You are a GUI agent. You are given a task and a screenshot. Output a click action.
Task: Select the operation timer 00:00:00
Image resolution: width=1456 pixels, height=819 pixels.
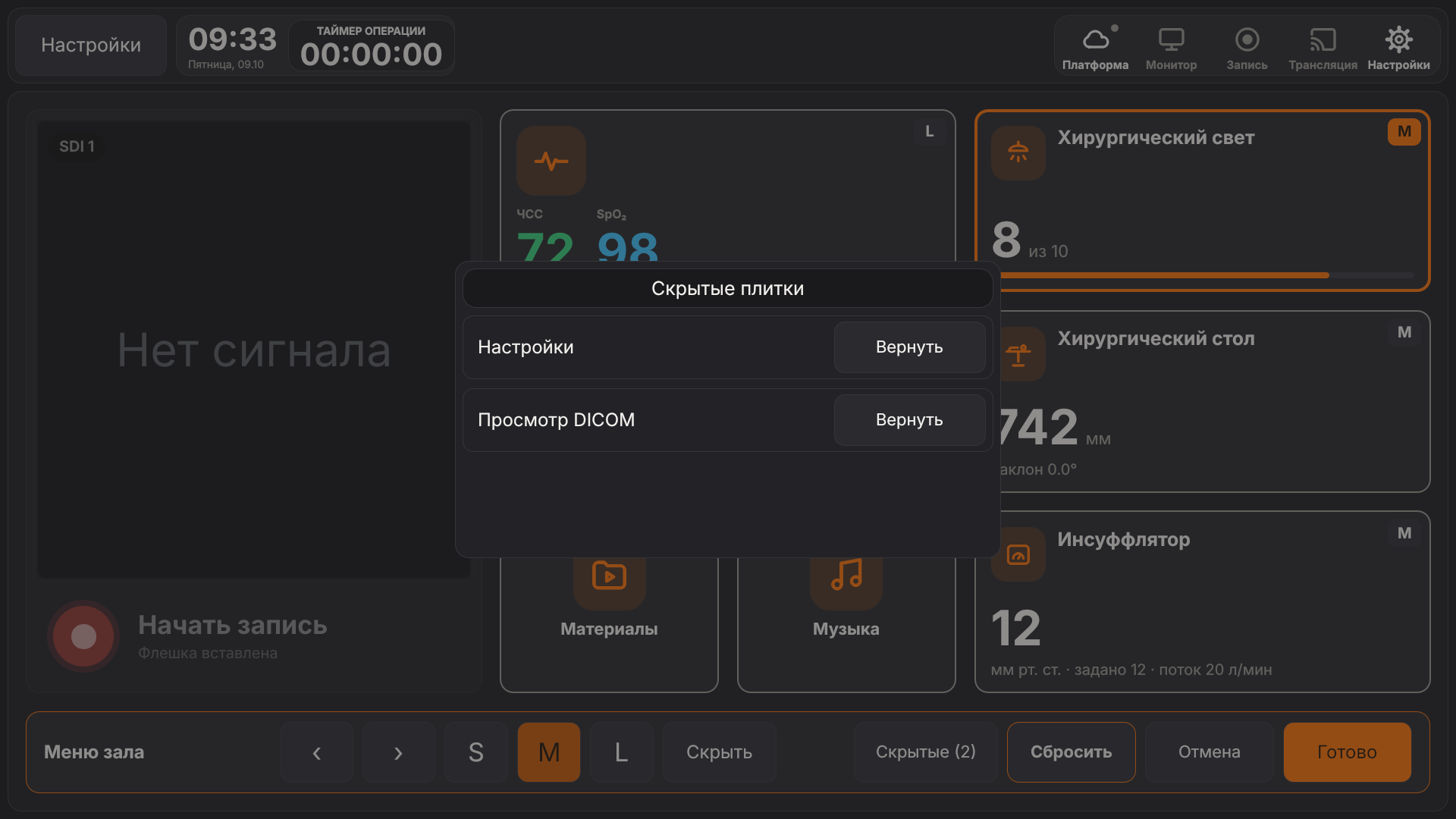[x=371, y=47]
